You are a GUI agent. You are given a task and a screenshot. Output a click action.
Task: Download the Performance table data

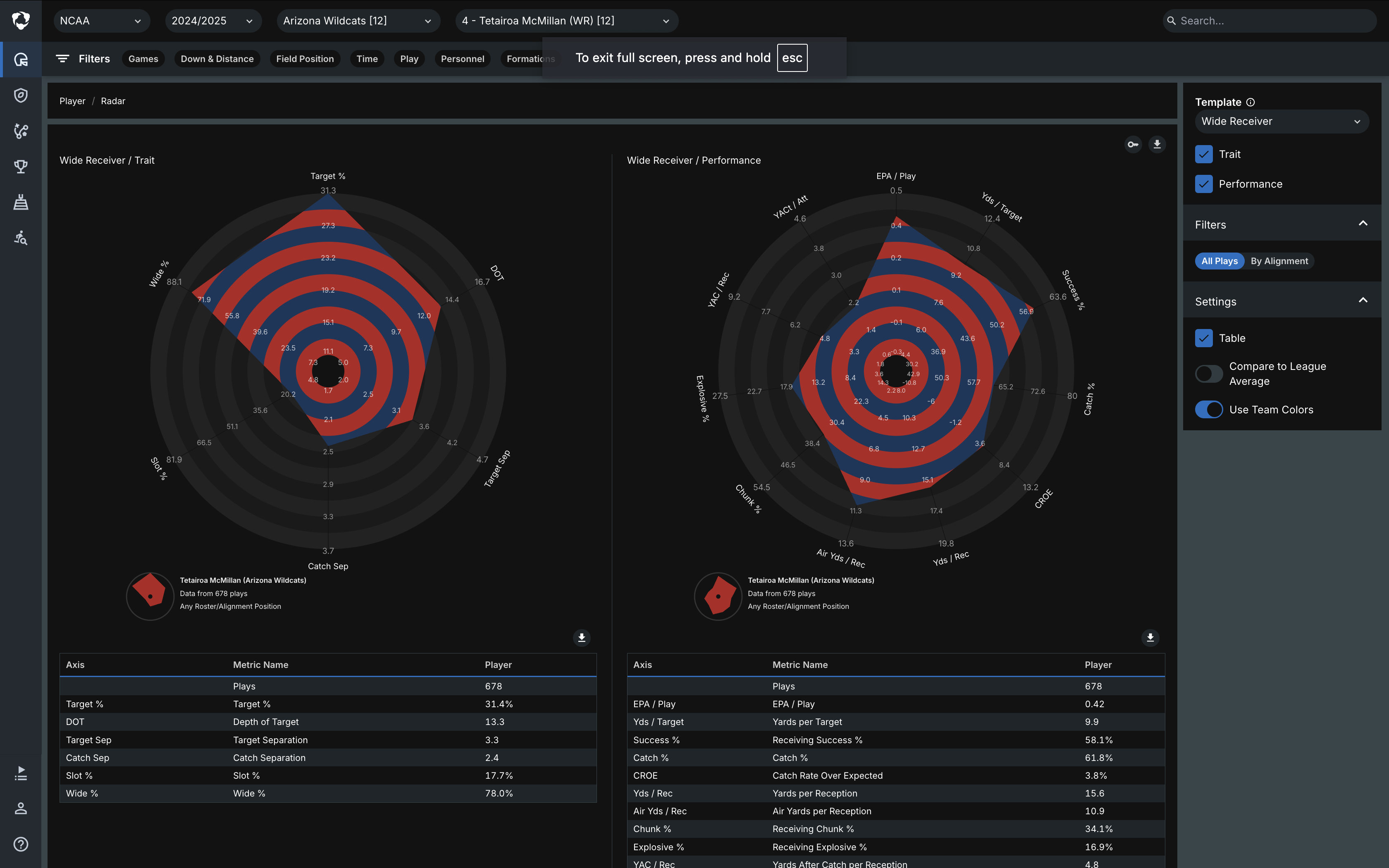(1150, 638)
